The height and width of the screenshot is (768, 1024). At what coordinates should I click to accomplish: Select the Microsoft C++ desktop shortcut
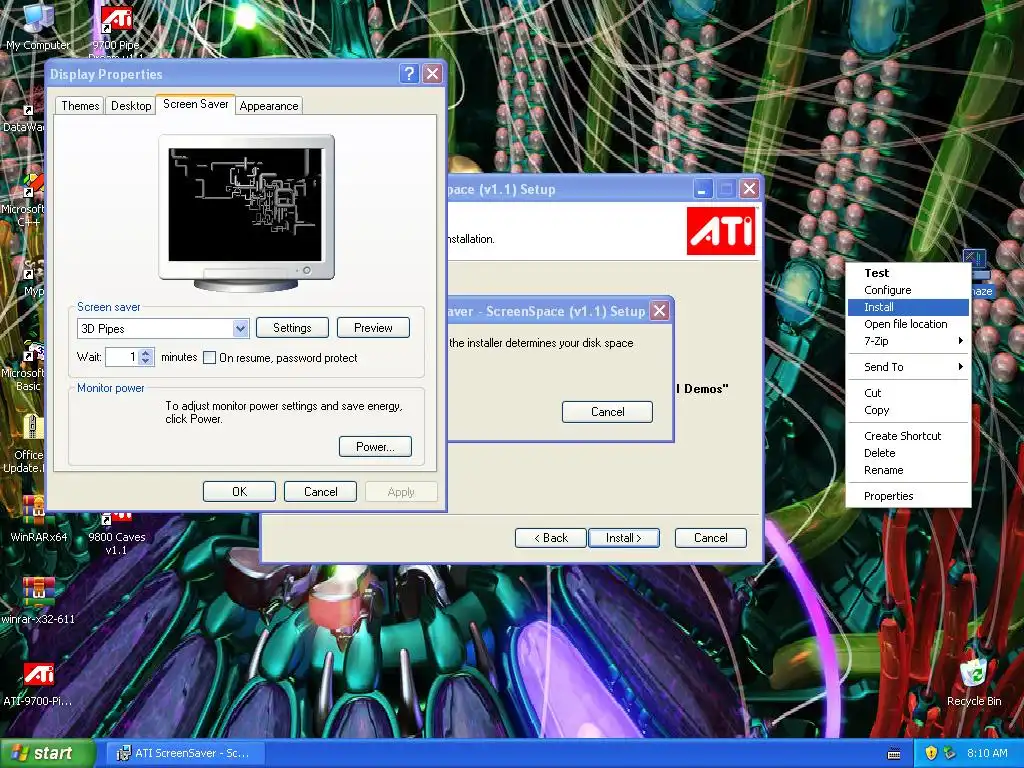(x=23, y=199)
